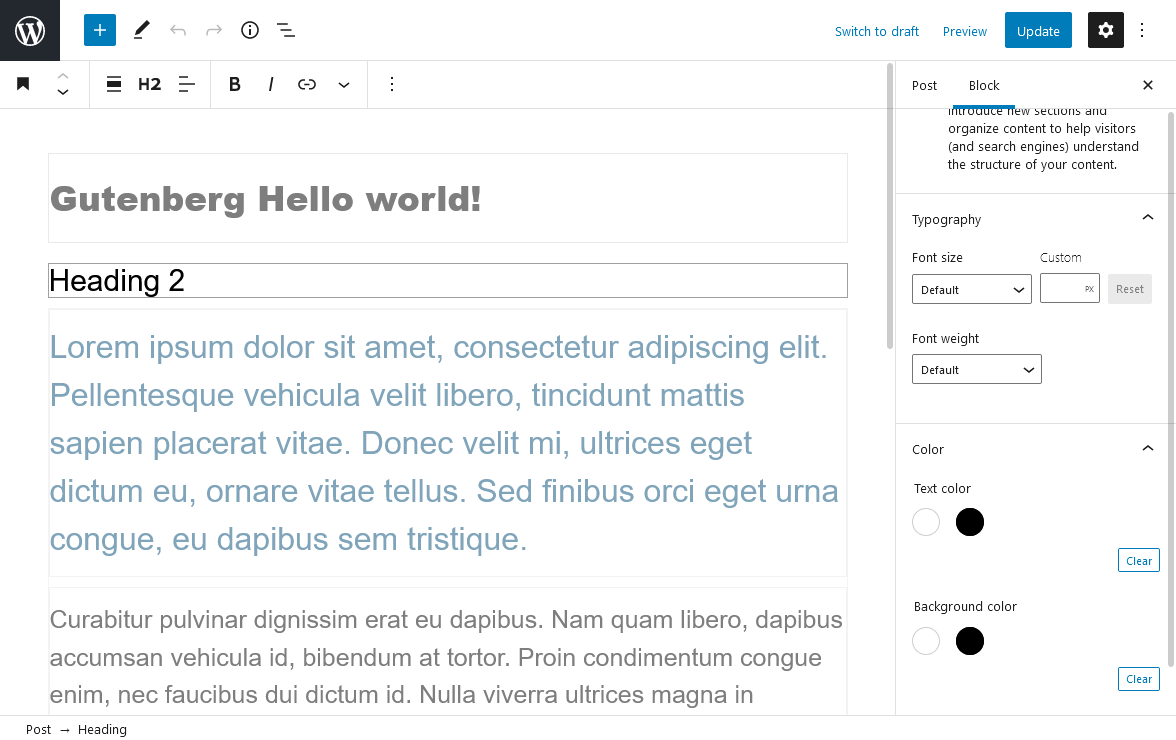
Task: Click Heading in the breadcrumb
Action: 102,730
